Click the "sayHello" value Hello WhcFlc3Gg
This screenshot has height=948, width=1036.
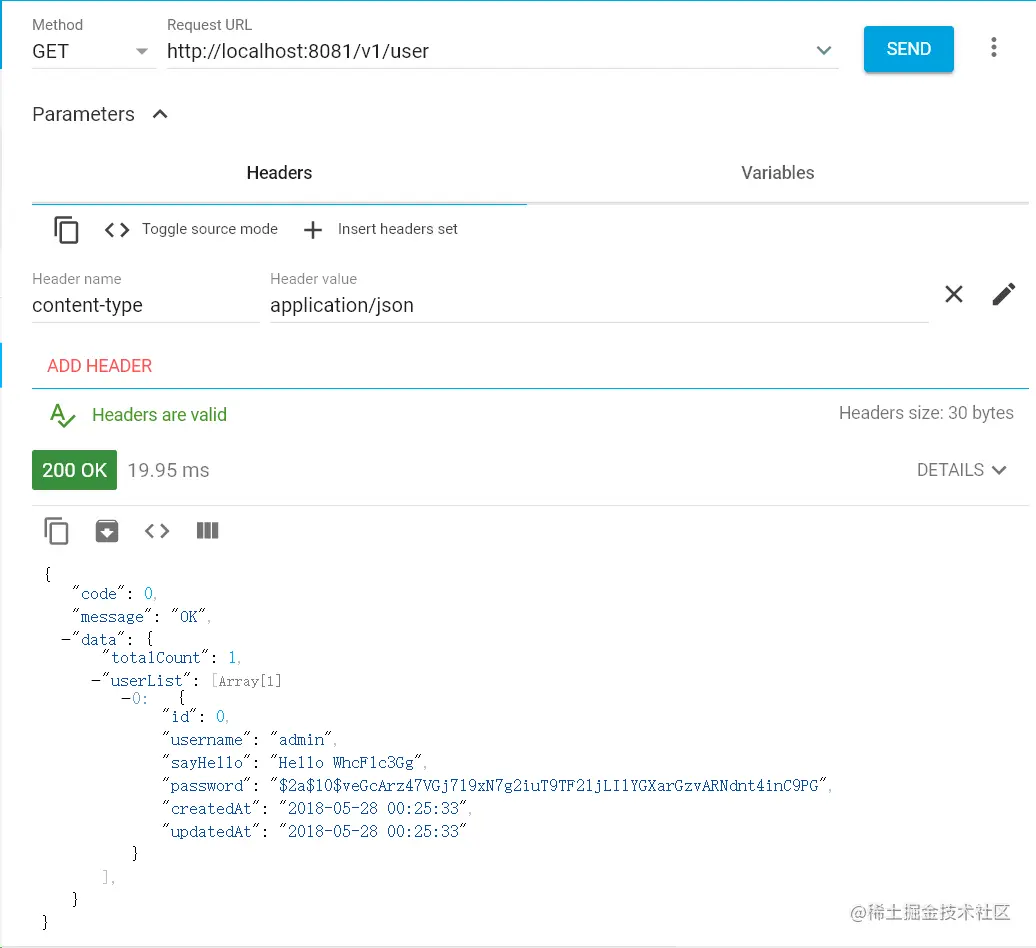pyautogui.click(x=346, y=762)
